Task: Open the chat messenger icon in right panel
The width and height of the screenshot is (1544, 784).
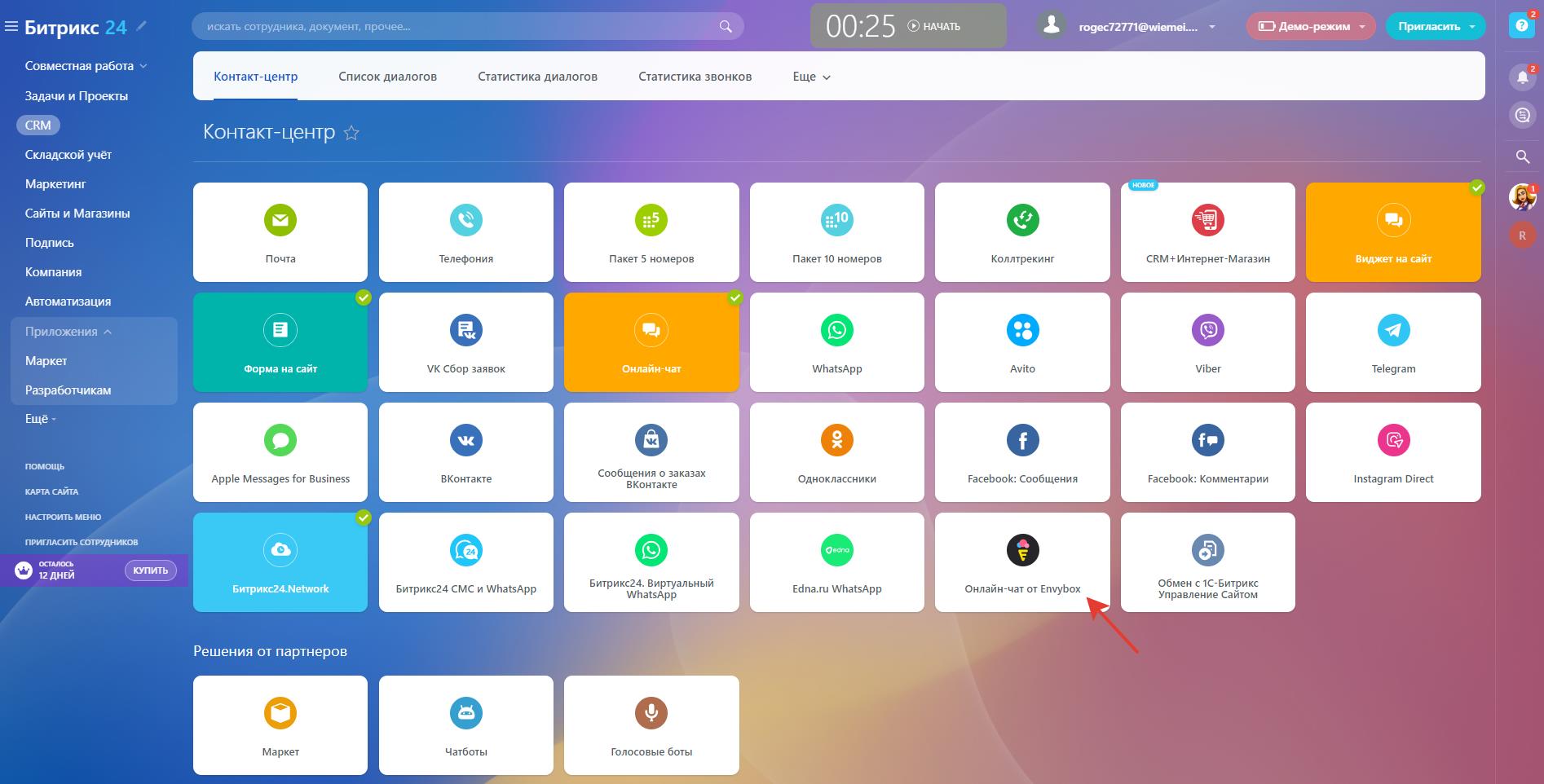Action: click(x=1522, y=116)
